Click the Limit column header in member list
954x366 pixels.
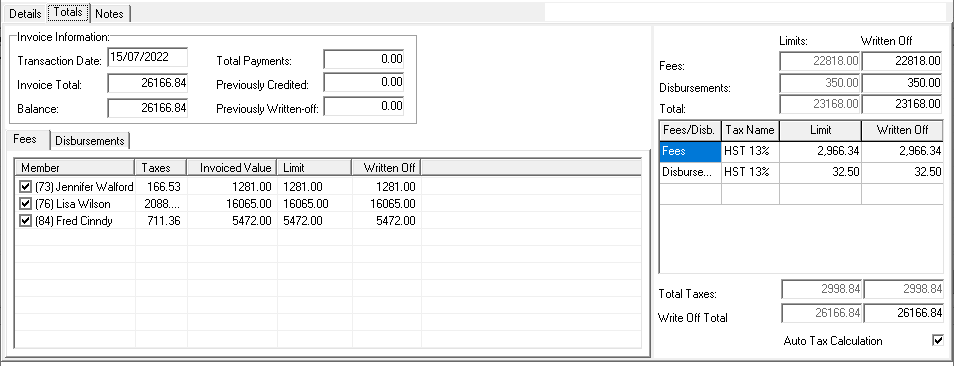pos(315,168)
